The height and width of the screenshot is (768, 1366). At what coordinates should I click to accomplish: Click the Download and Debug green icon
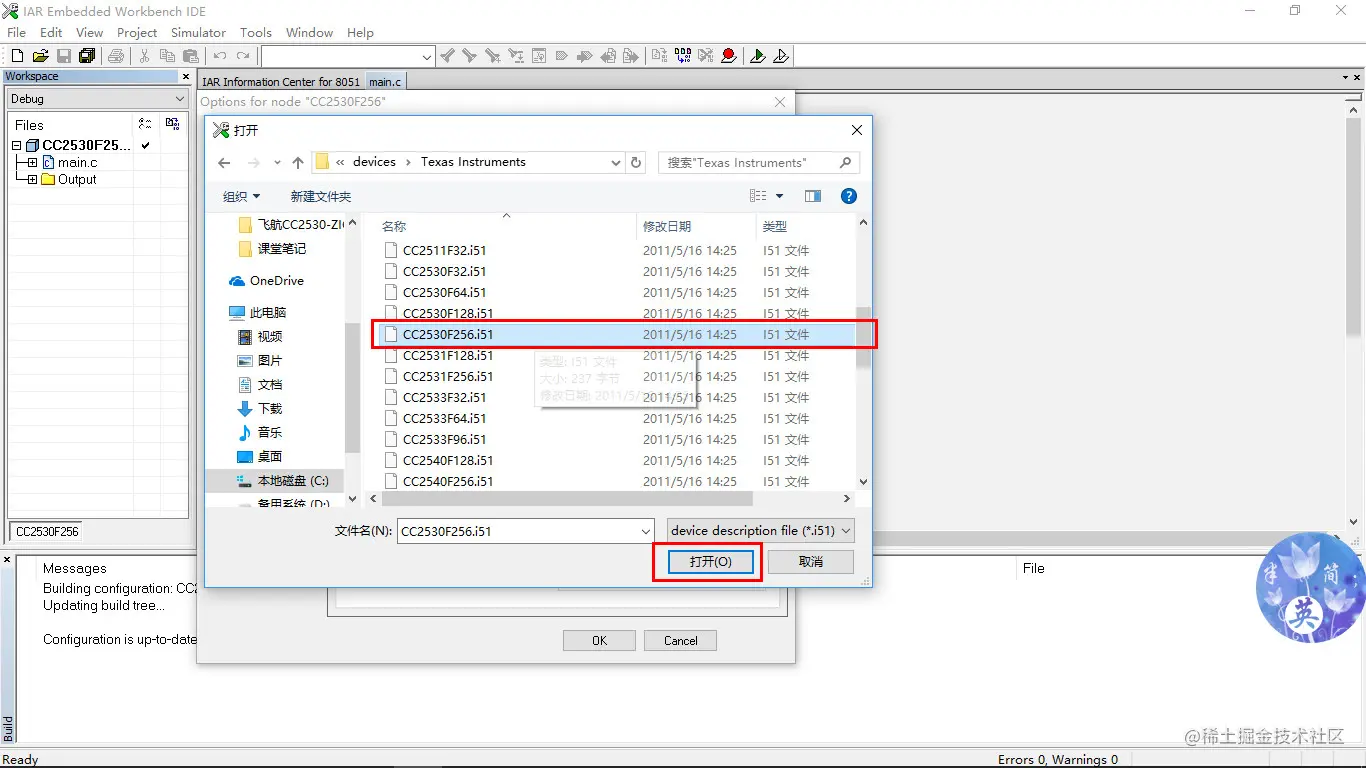pyautogui.click(x=758, y=56)
